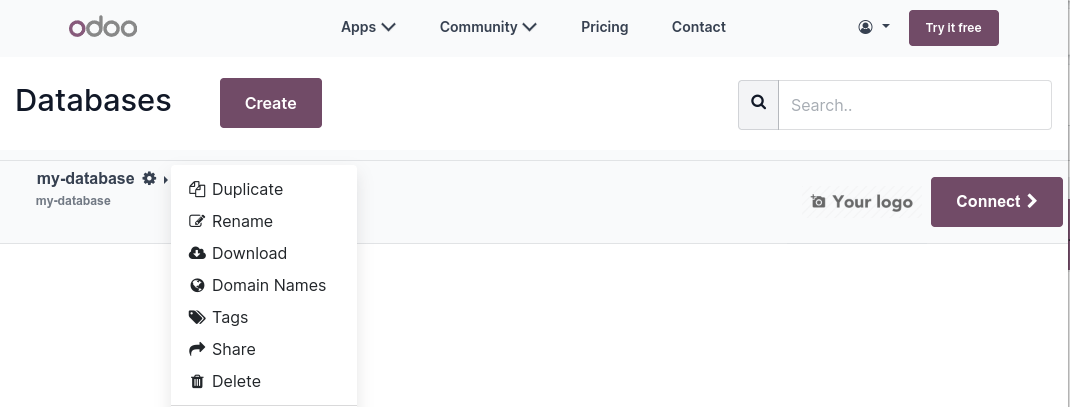Choose Share in the database menu
The height and width of the screenshot is (407, 1070).
click(x=233, y=349)
